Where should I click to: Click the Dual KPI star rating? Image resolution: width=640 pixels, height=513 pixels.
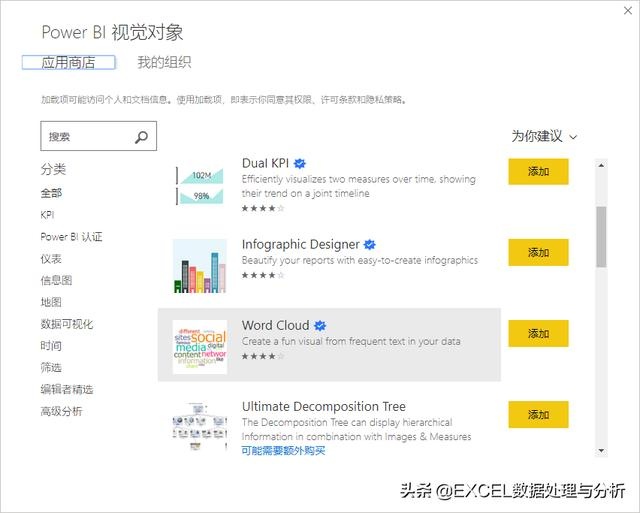pos(263,209)
